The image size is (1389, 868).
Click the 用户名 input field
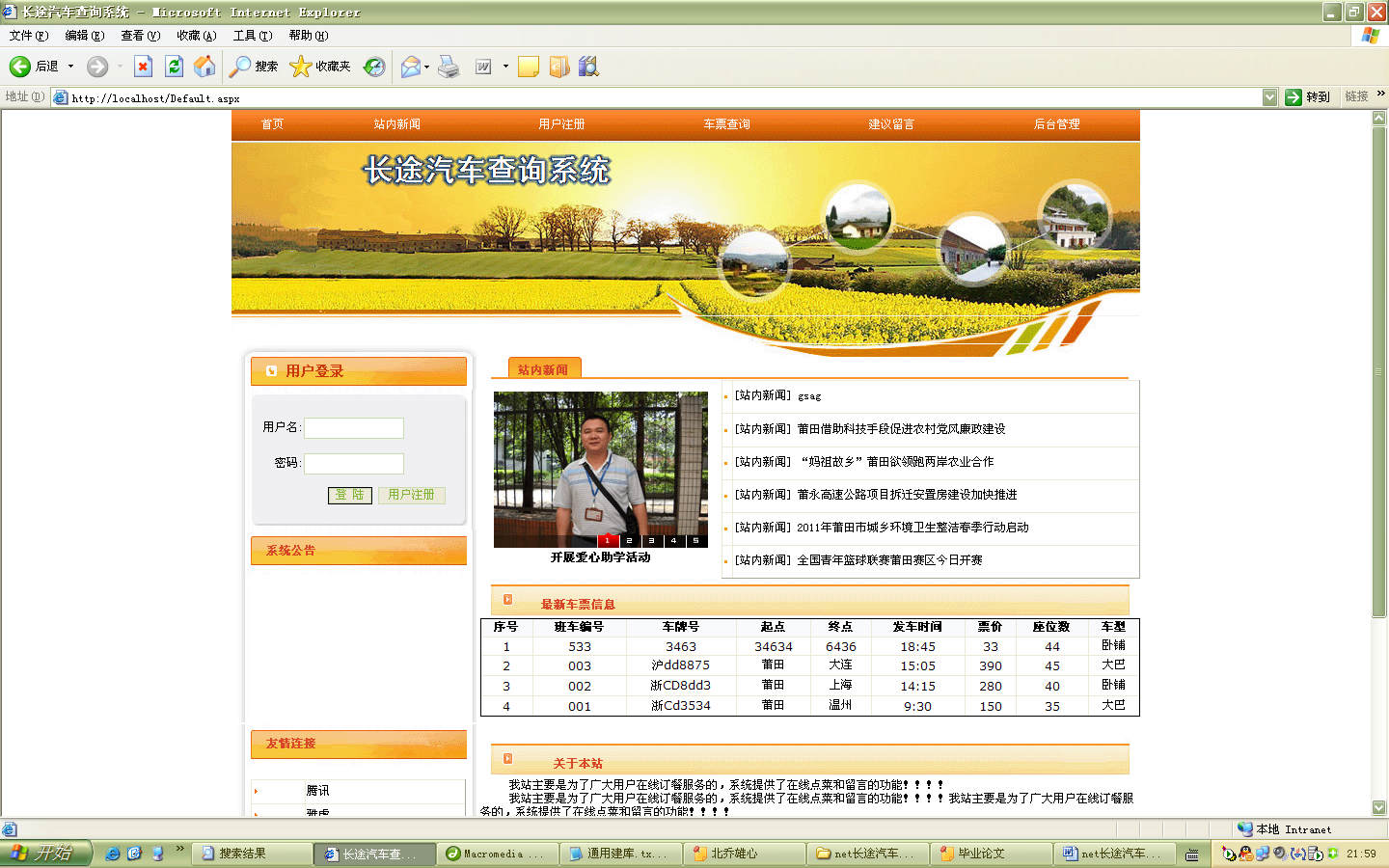354,428
